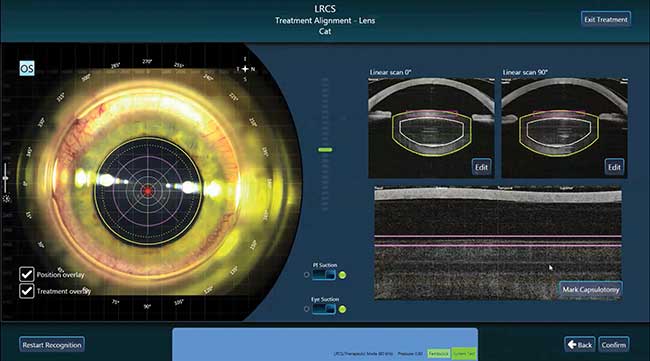Select the small circle left of Eye Suction switch

(x=306, y=309)
